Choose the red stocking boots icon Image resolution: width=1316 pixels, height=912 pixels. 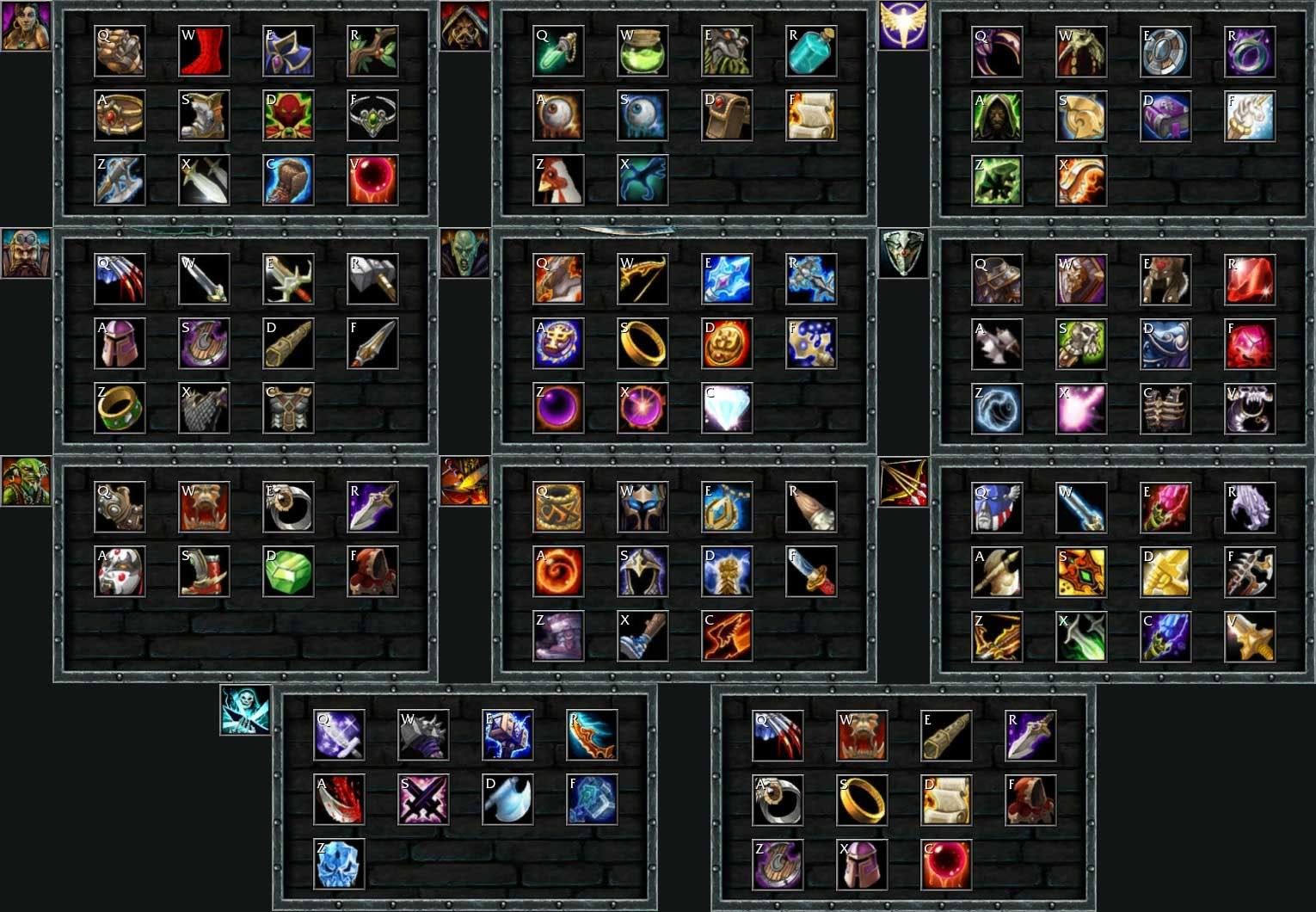(204, 51)
